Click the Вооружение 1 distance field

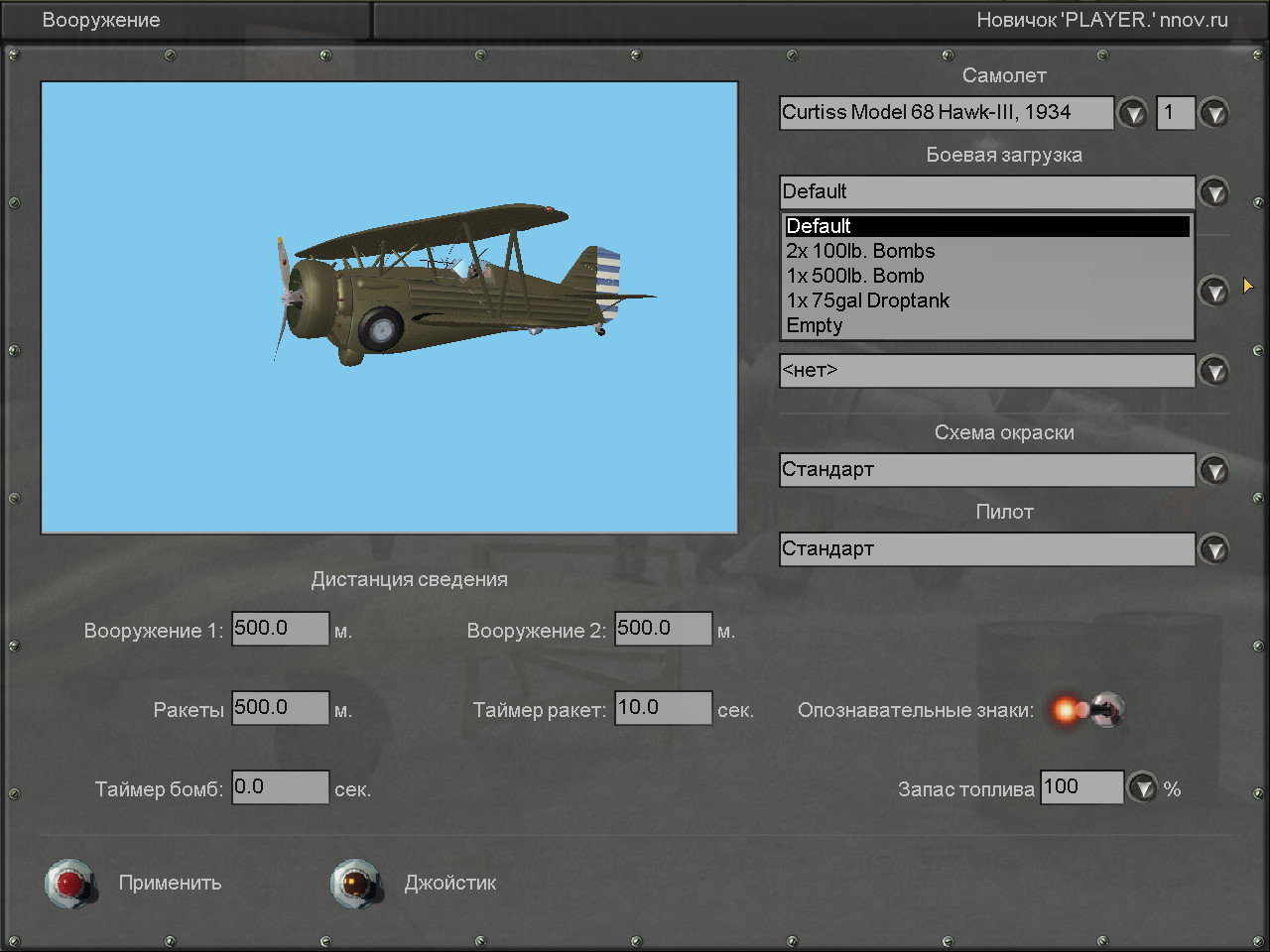(x=280, y=629)
